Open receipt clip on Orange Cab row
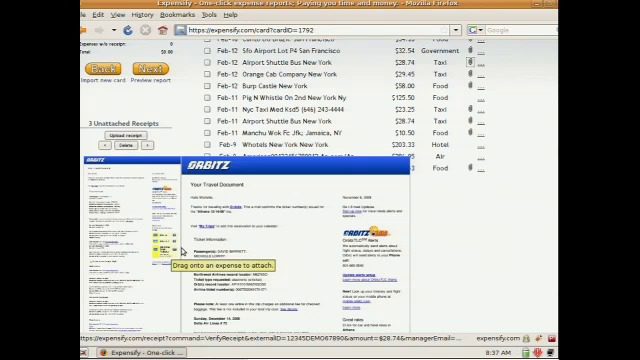Image resolution: width=640 pixels, height=360 pixels. (x=470, y=73)
